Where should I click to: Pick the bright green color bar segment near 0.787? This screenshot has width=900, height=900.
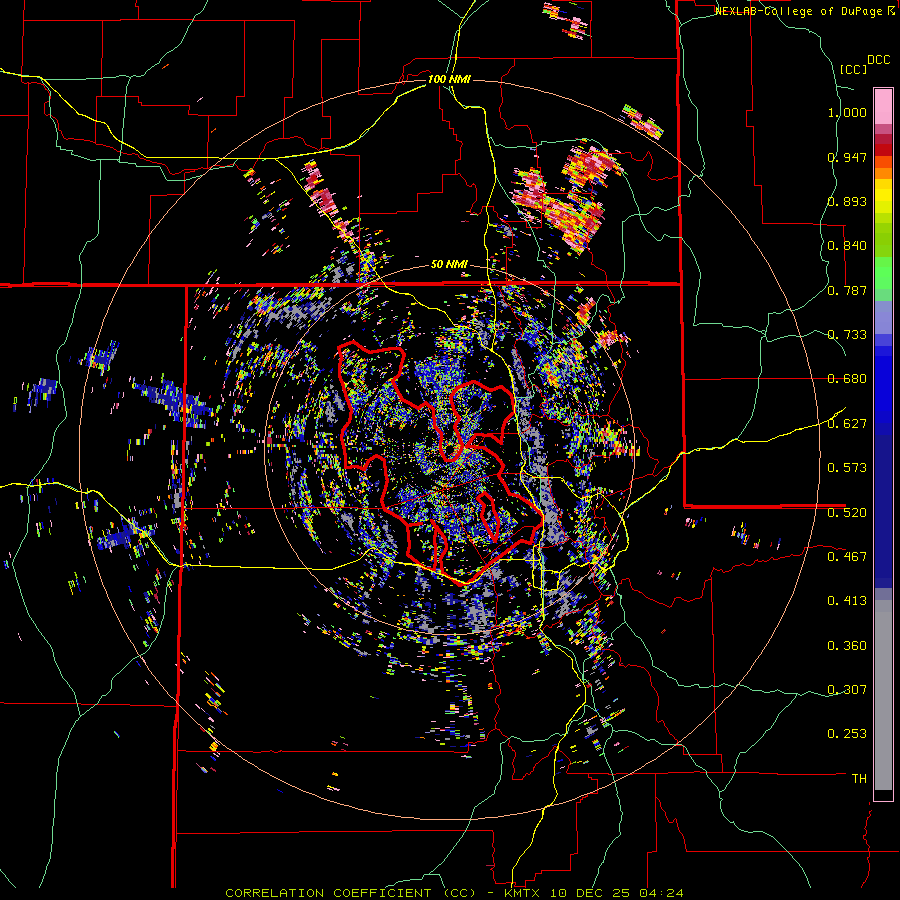click(x=883, y=273)
